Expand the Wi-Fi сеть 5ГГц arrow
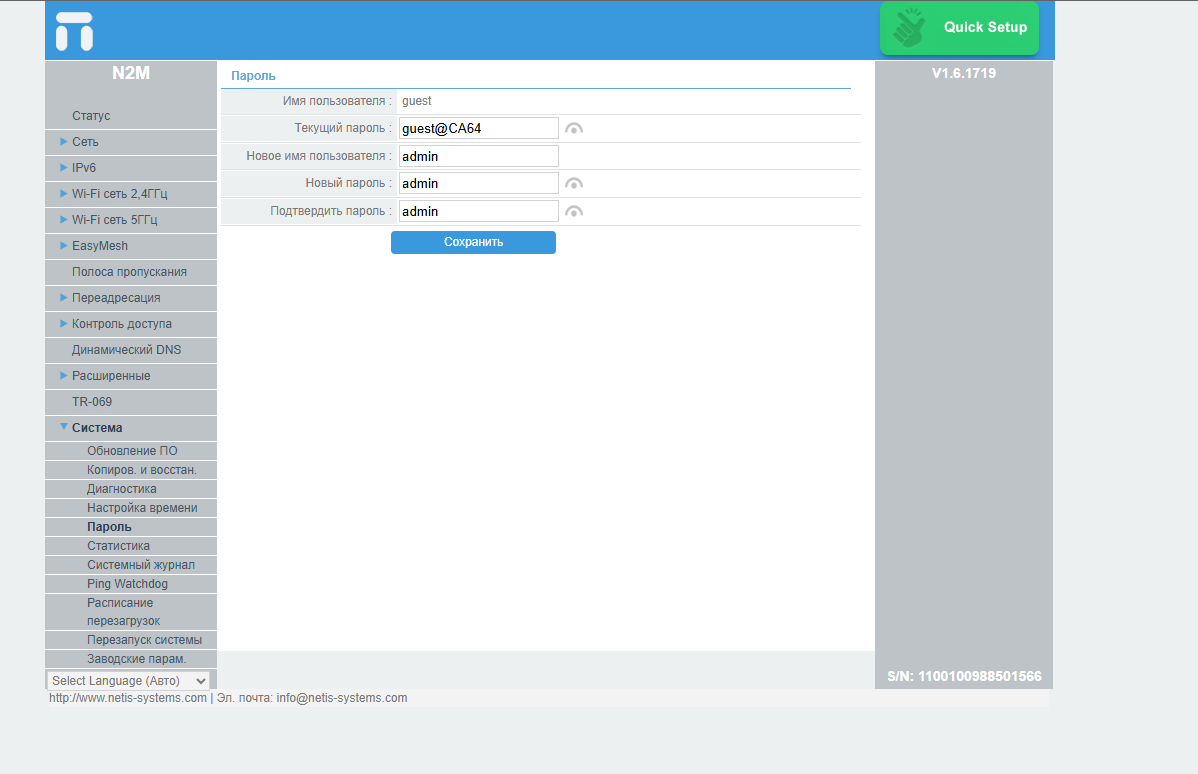 click(63, 219)
